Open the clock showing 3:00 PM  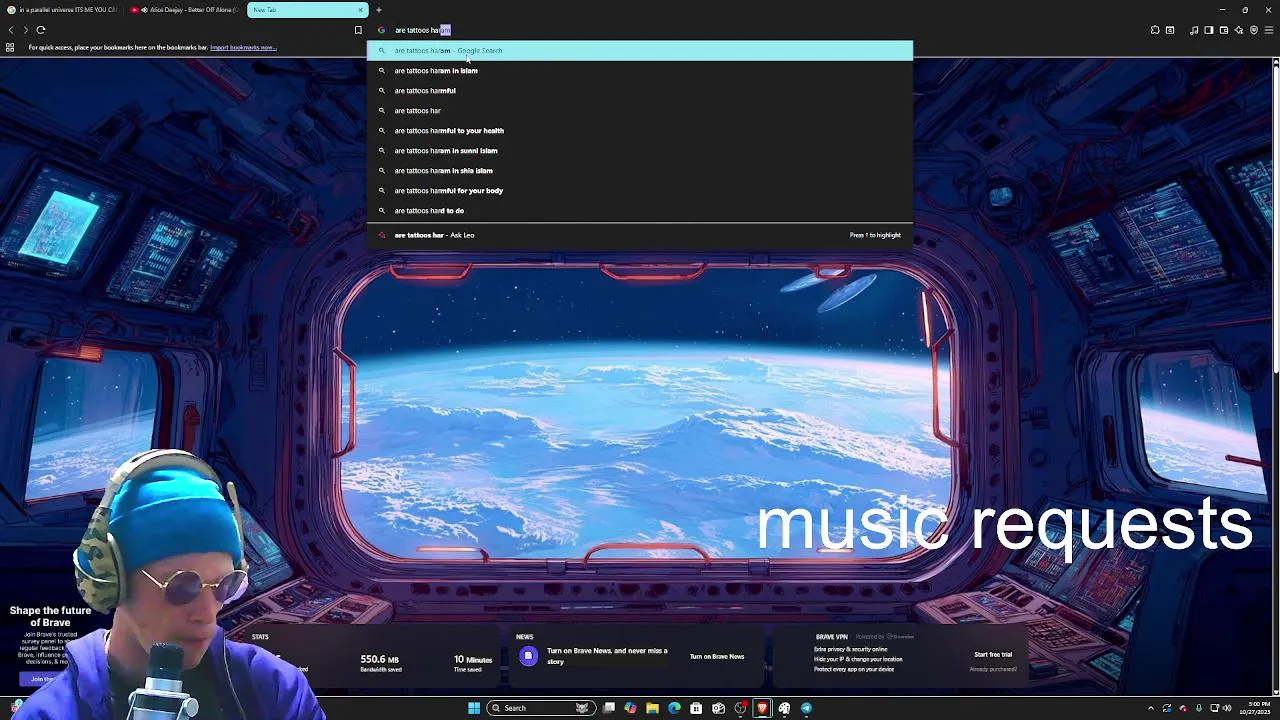pos(1254,708)
